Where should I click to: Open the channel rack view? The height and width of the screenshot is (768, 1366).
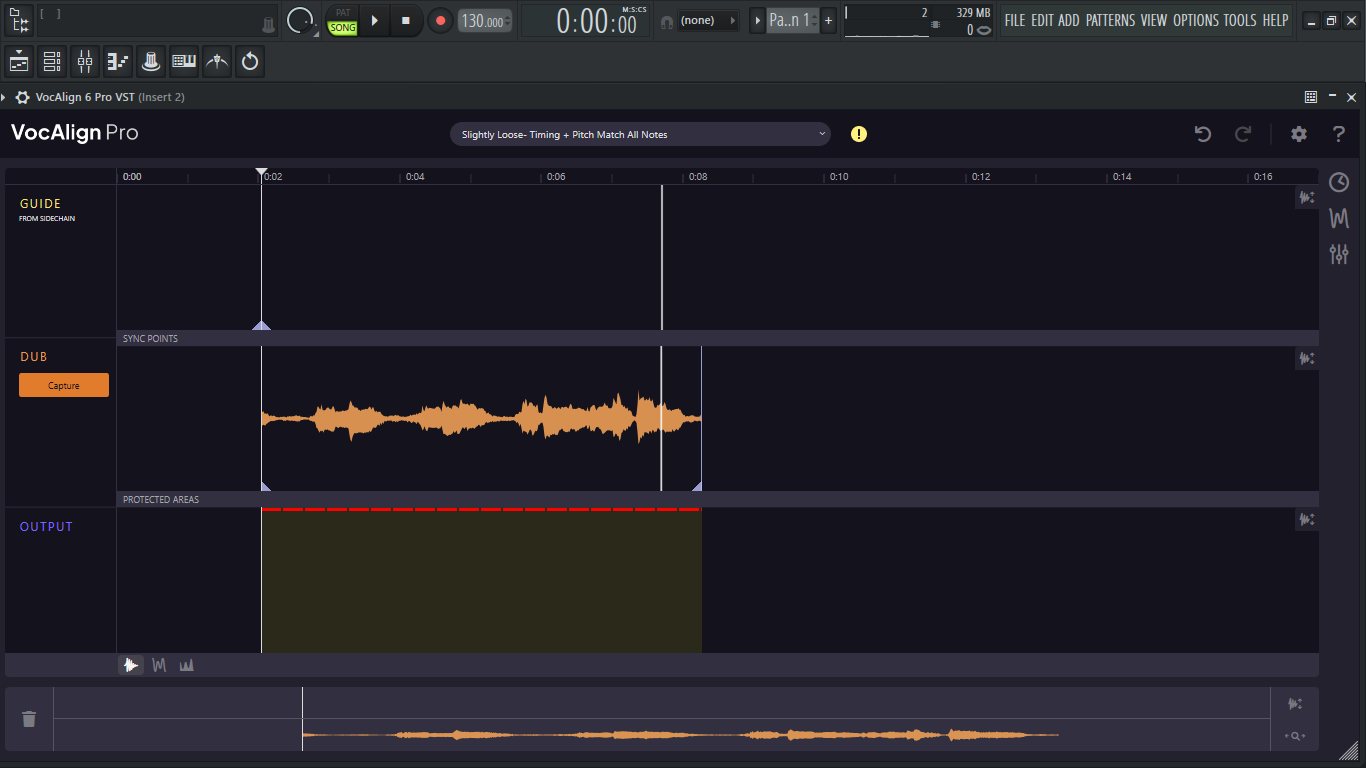point(52,62)
